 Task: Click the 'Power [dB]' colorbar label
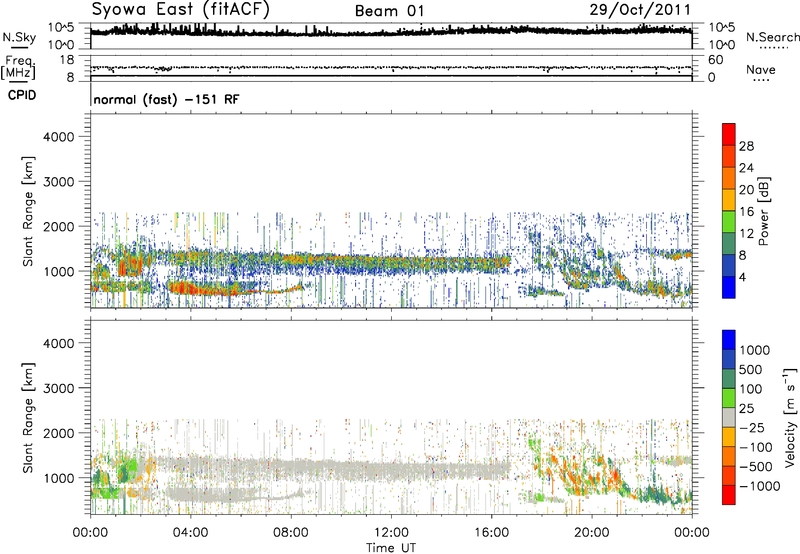pyautogui.click(x=763, y=211)
